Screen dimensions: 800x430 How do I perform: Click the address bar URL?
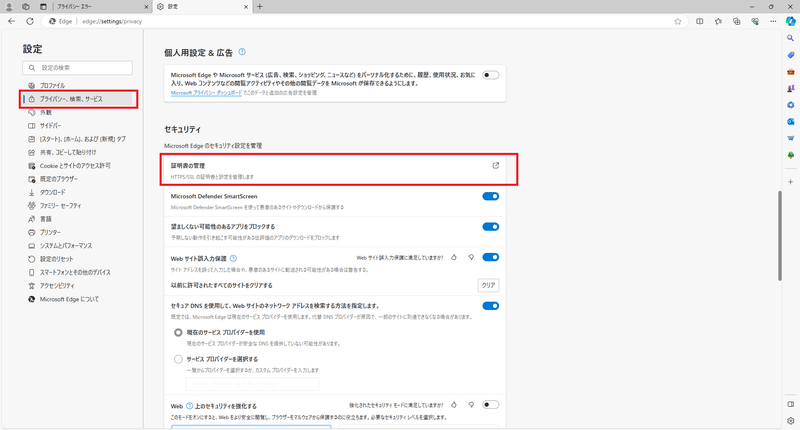[112, 21]
